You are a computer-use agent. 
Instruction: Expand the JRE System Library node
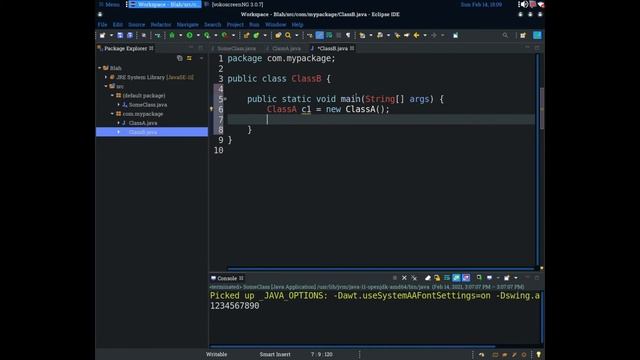click(106, 77)
